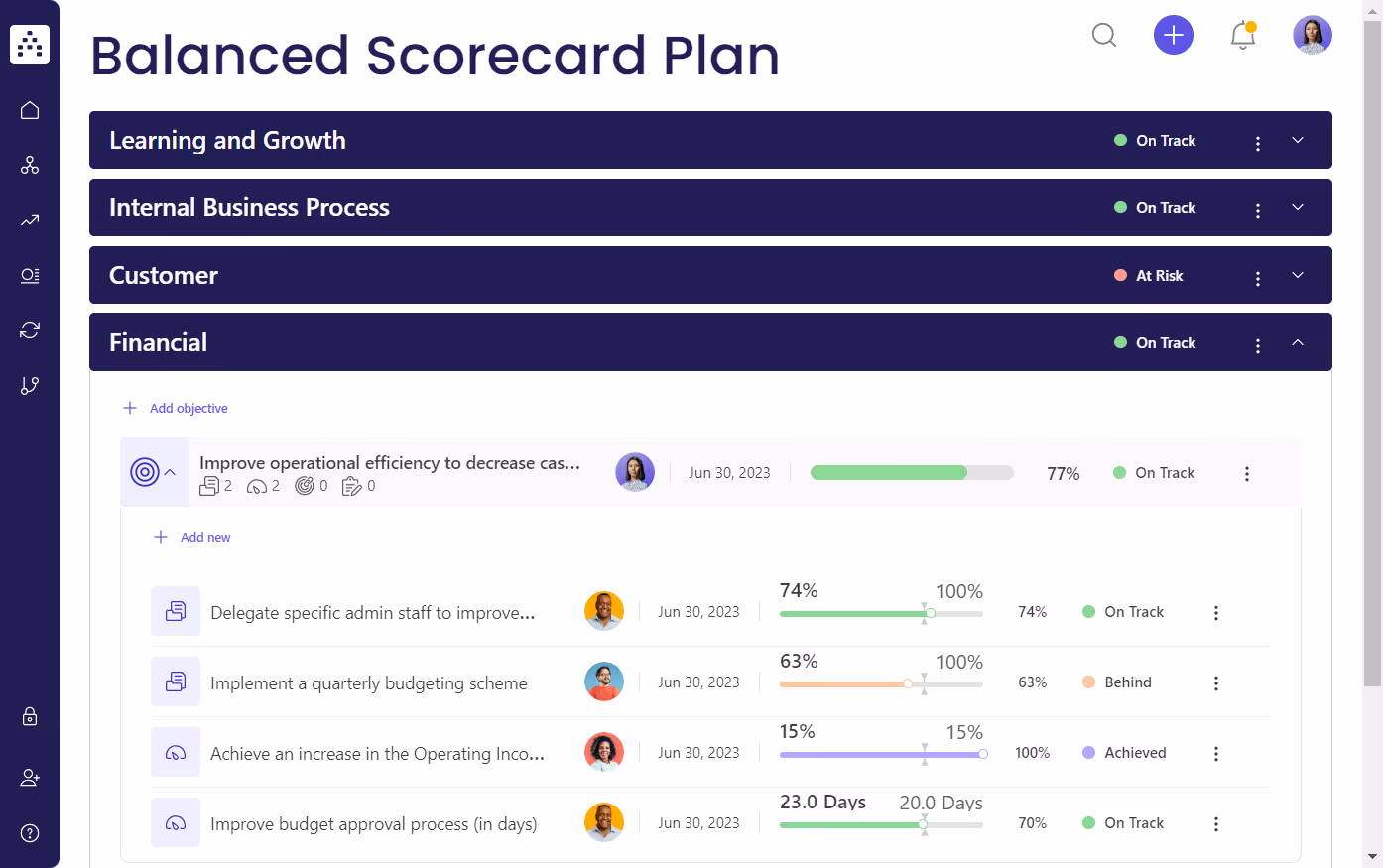Select the objectives list icon in sidebar
Image resolution: width=1383 pixels, height=868 pixels.
click(29, 275)
